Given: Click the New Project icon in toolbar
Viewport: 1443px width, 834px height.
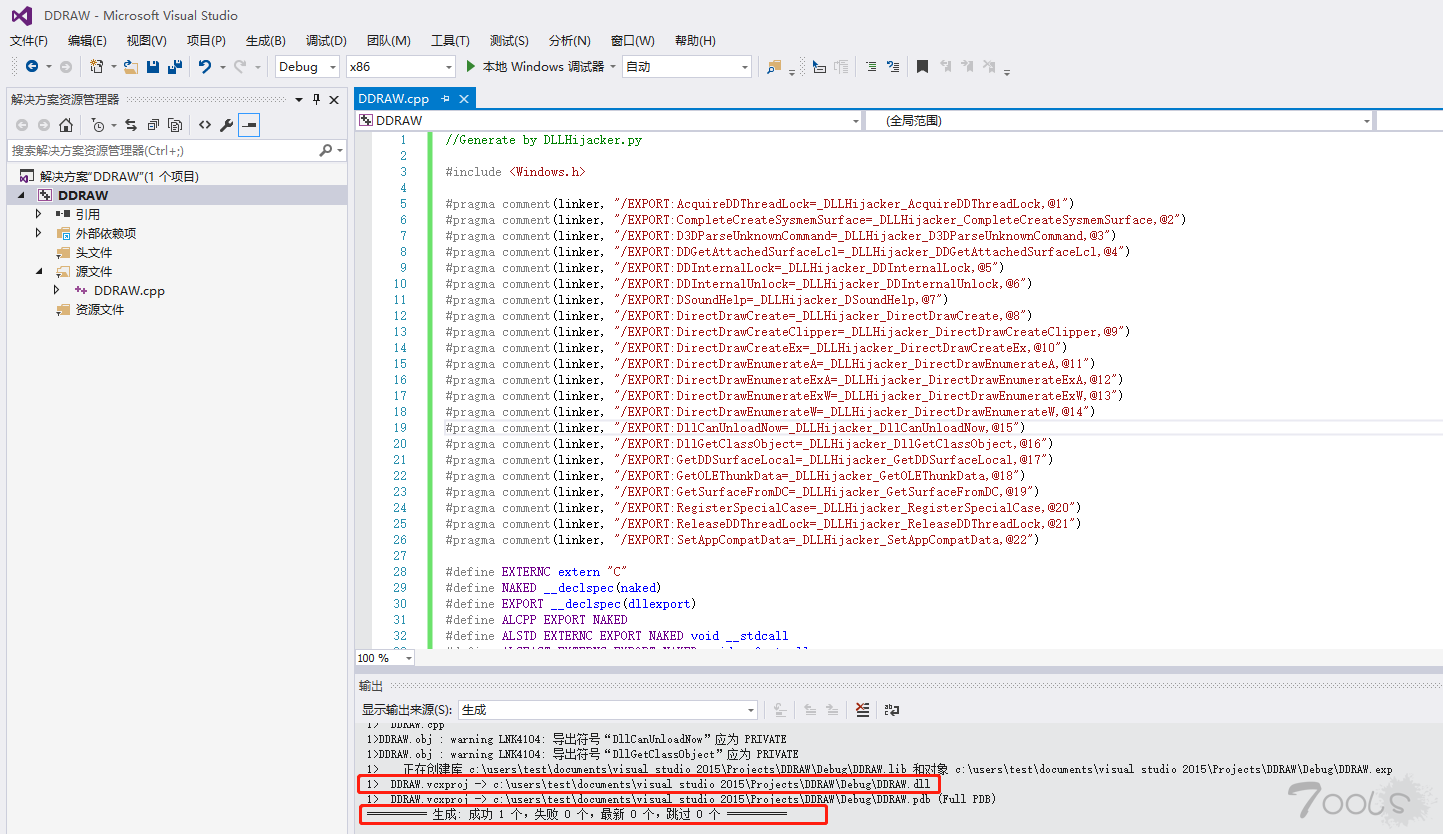Looking at the screenshot, I should (x=96, y=67).
